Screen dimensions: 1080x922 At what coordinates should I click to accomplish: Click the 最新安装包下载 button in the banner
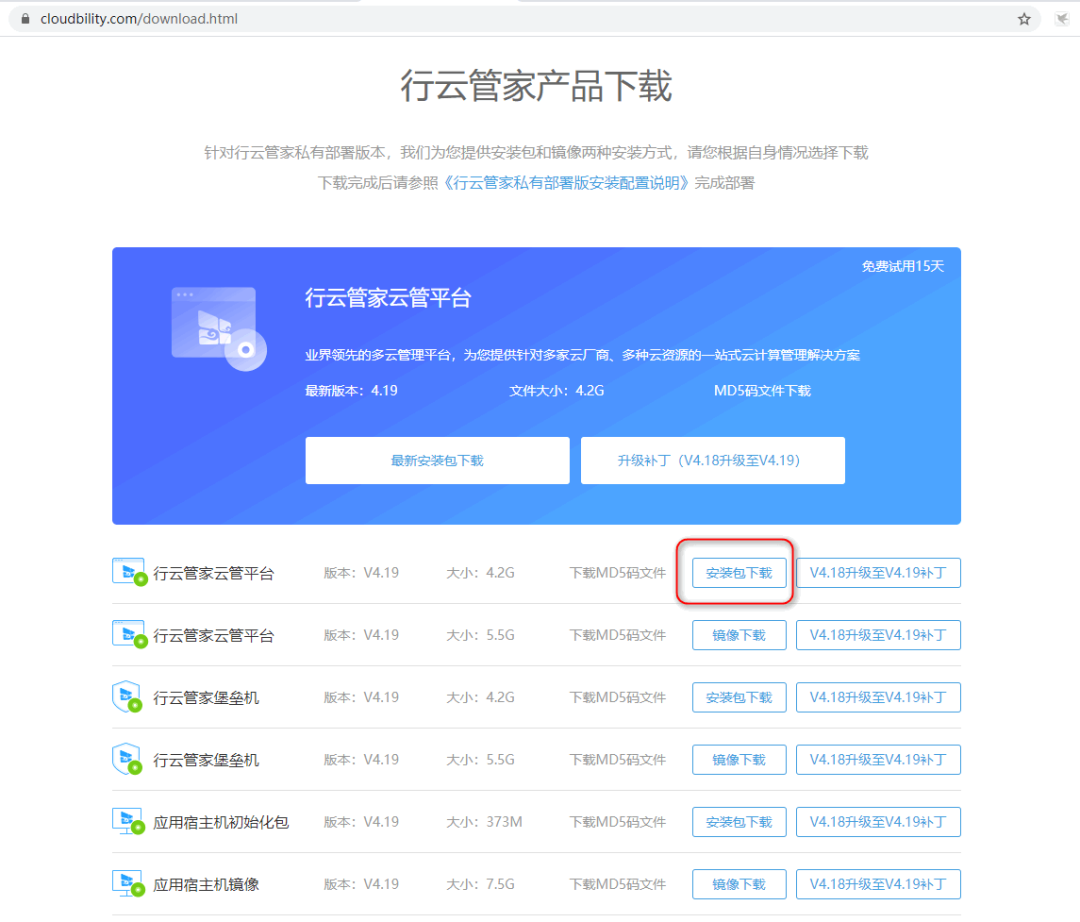coord(437,461)
